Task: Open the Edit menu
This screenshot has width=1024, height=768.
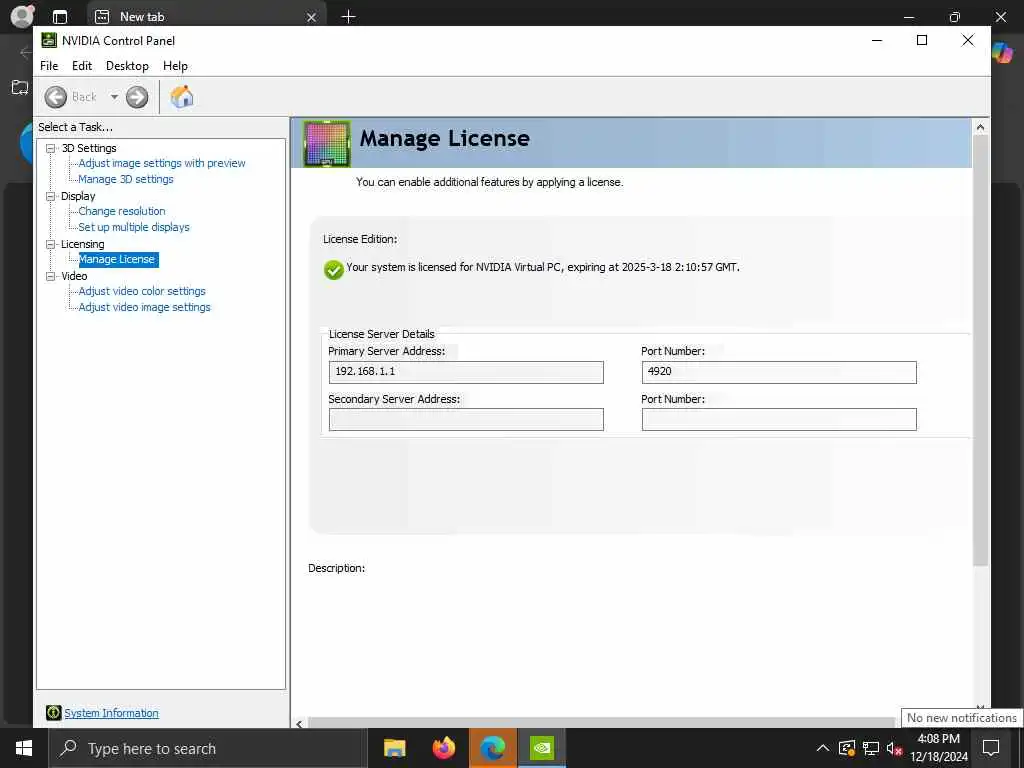Action: click(x=82, y=66)
